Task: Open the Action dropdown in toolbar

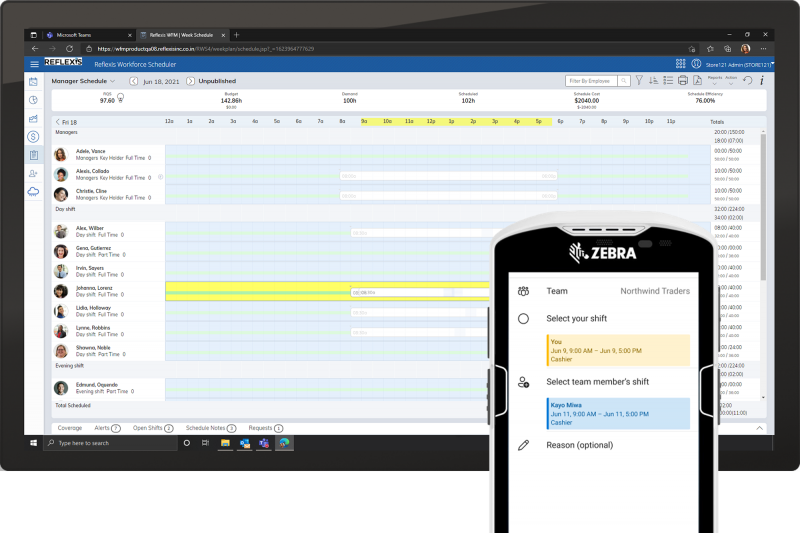Action: coord(731,80)
